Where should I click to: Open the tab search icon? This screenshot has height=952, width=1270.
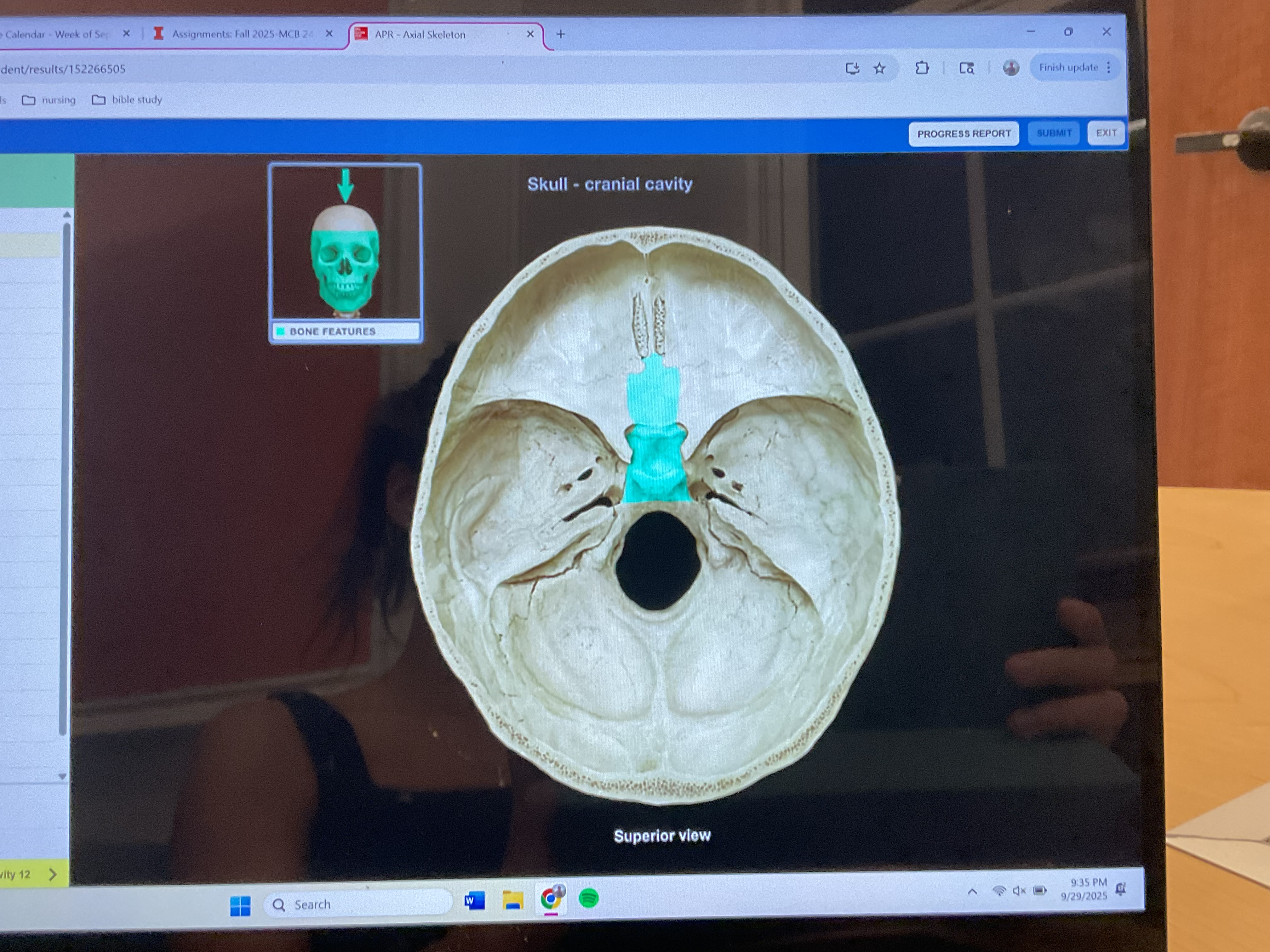coord(966,68)
